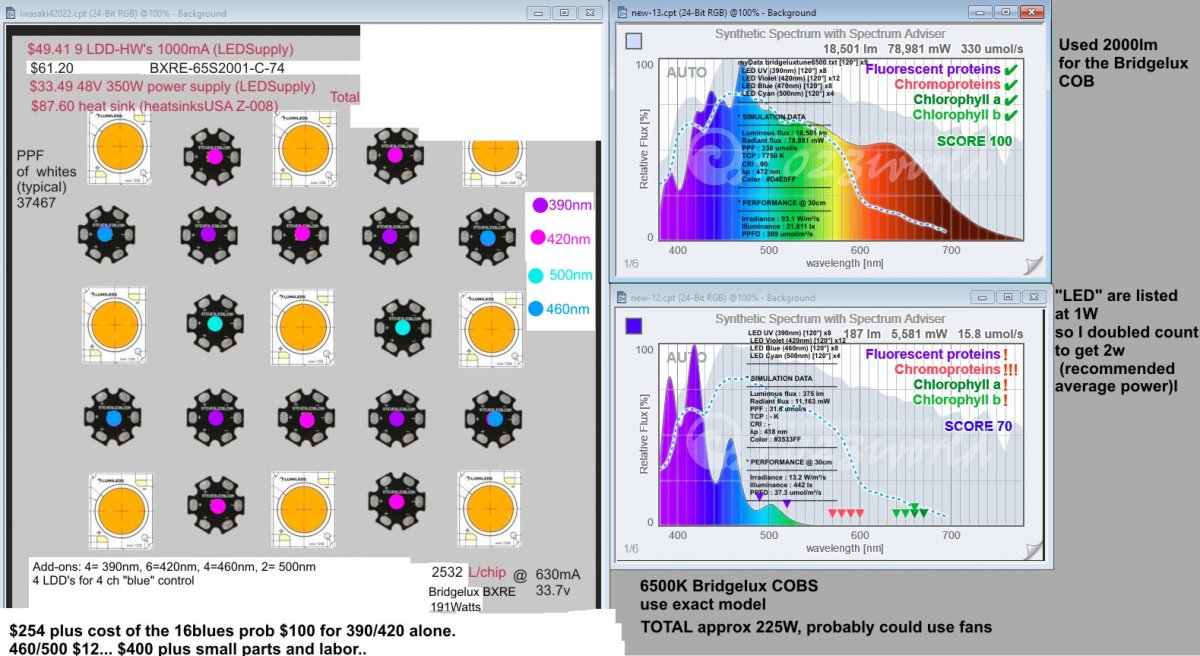Click the new-13.cpt title bar text
1200x656 pixels.
[723, 13]
